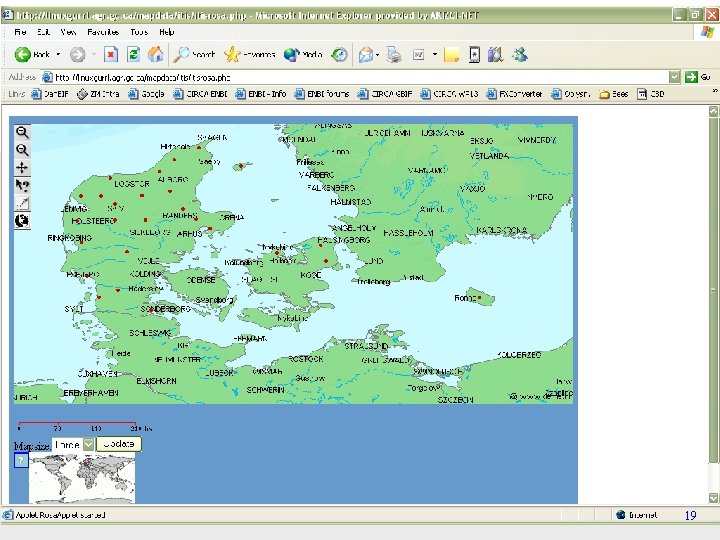This screenshot has height=540, width=720.
Task: Open the Tools menu
Action: click(139, 32)
